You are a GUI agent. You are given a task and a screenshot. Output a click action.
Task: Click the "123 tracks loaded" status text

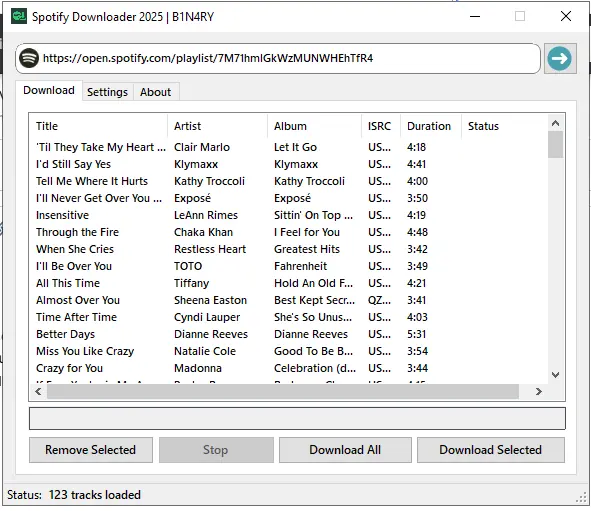(95, 495)
